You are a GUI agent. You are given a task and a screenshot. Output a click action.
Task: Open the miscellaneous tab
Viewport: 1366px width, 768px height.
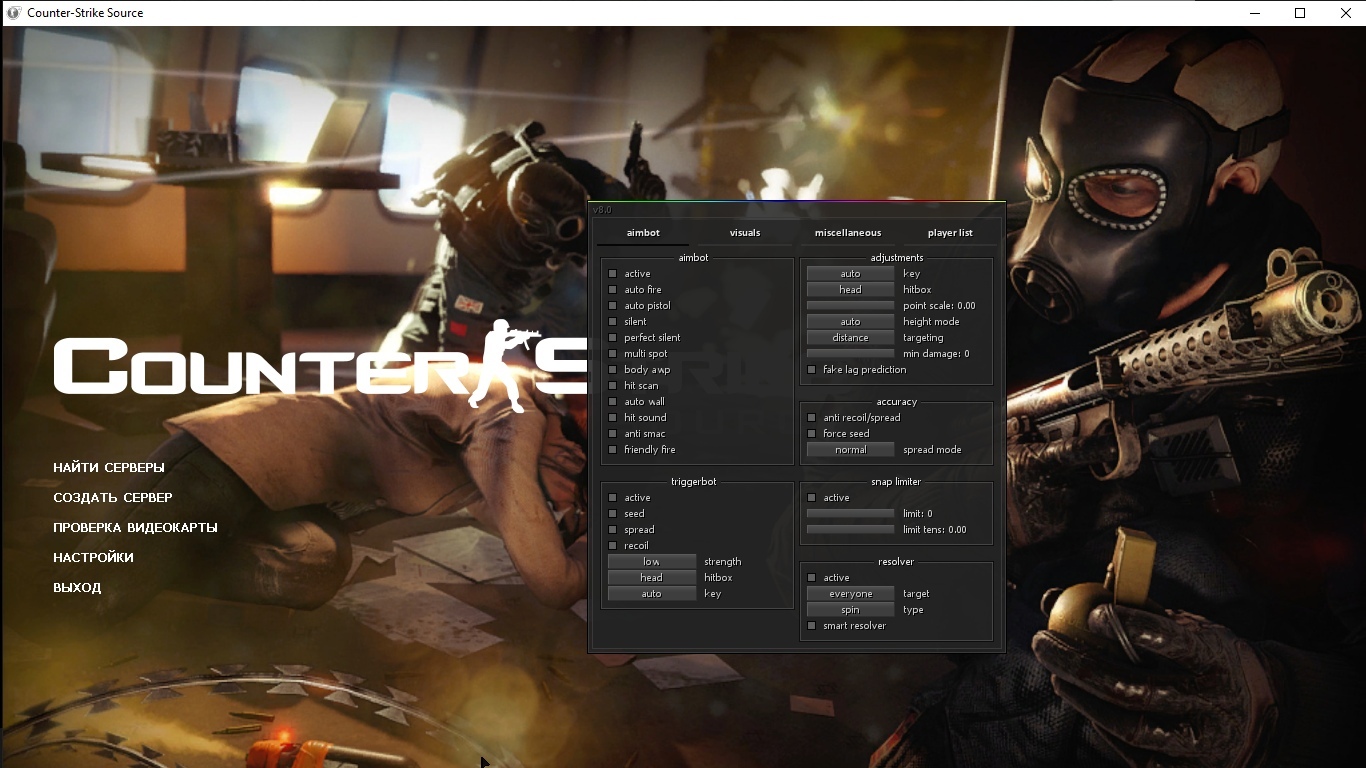tap(848, 233)
